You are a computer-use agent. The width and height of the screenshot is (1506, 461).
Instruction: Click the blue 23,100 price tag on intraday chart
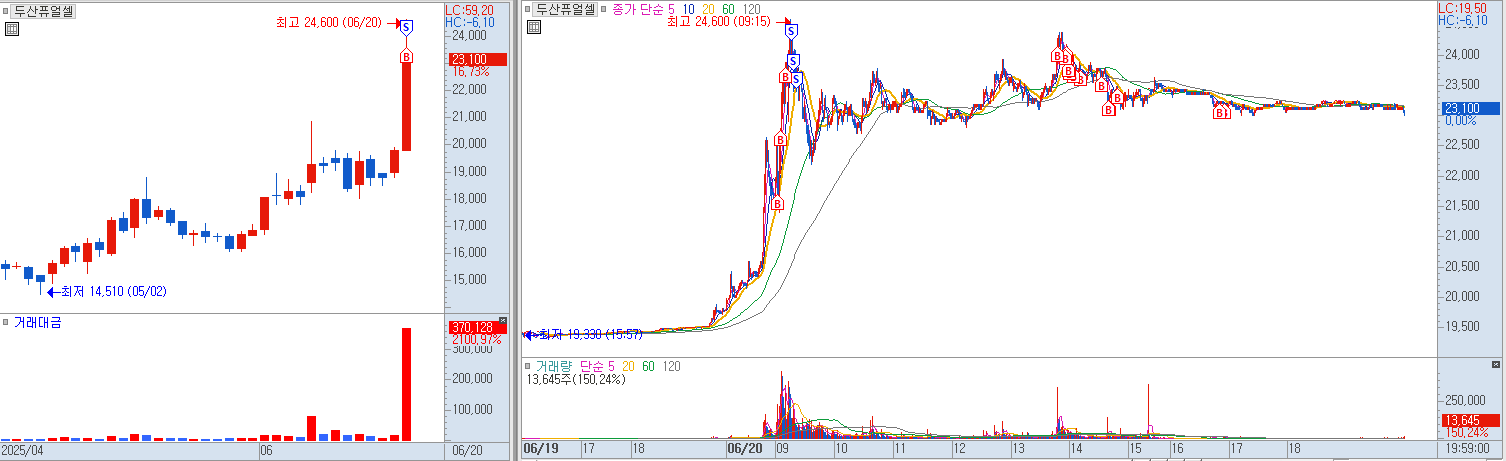(x=1472, y=108)
